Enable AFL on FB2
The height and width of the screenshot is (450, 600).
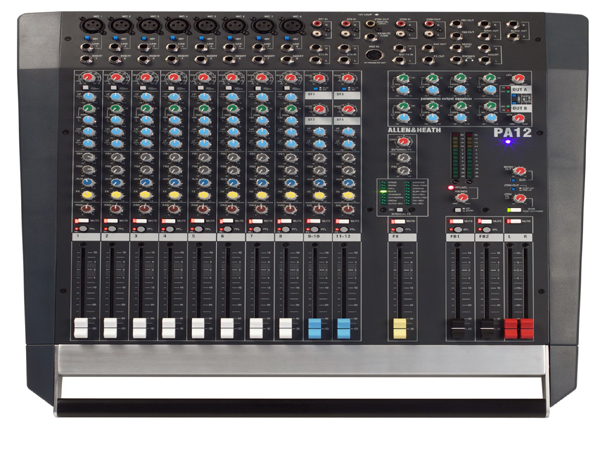(486, 229)
